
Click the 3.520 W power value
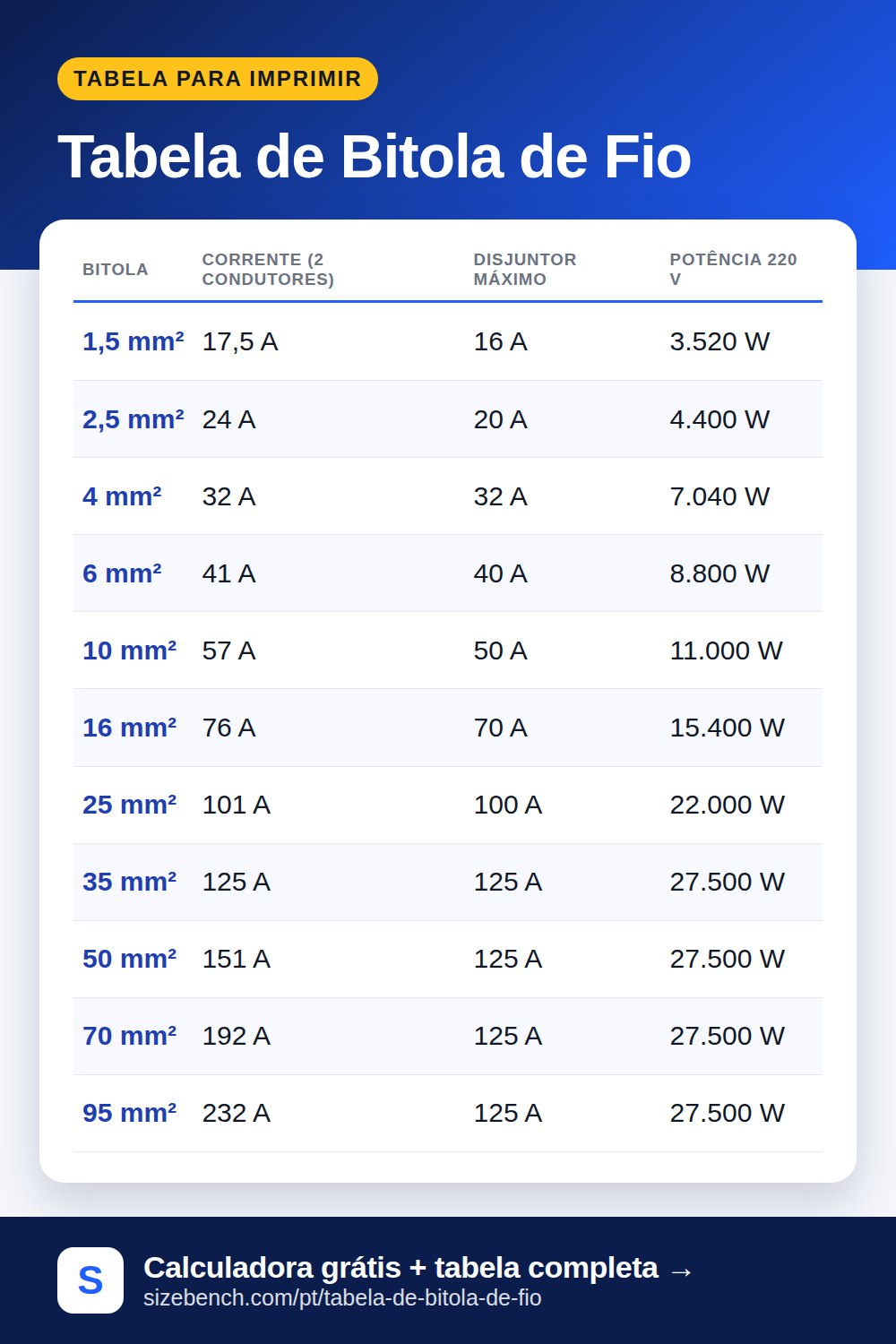pos(719,341)
